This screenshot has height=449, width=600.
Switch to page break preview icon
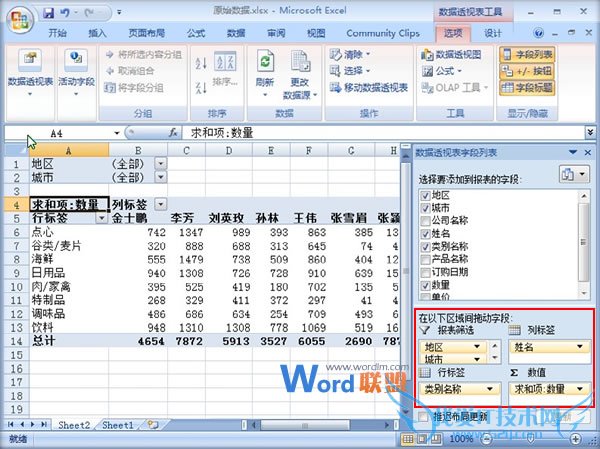(x=436, y=439)
